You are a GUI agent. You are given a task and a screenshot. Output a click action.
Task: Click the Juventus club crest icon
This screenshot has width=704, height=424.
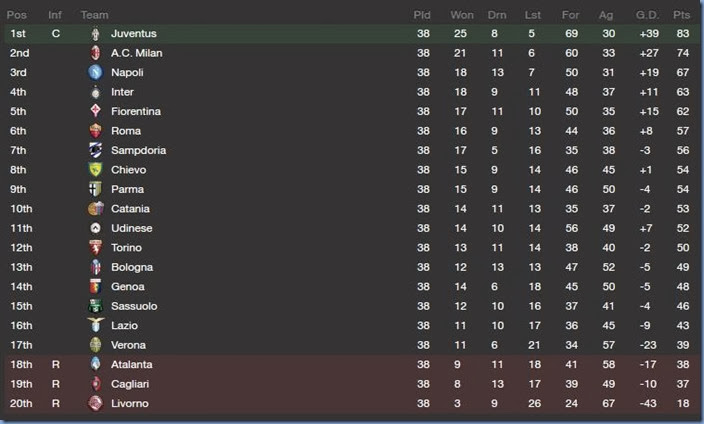96,34
